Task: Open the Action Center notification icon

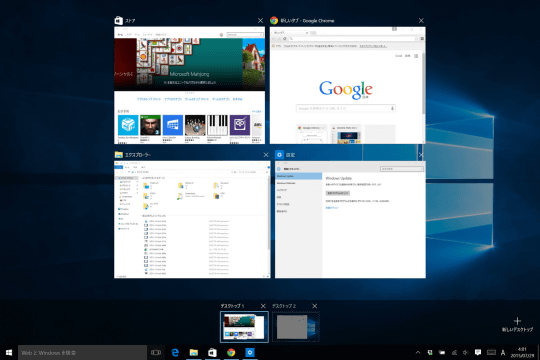Action: click(478, 352)
